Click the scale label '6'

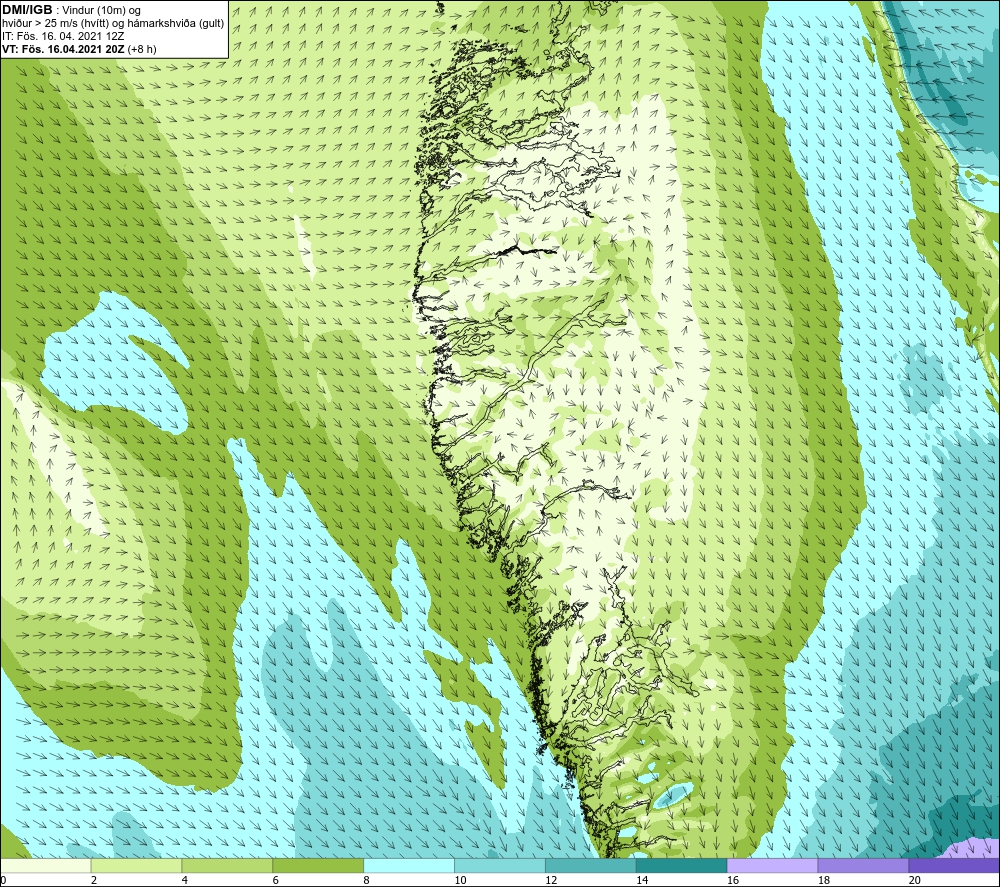click(x=276, y=880)
